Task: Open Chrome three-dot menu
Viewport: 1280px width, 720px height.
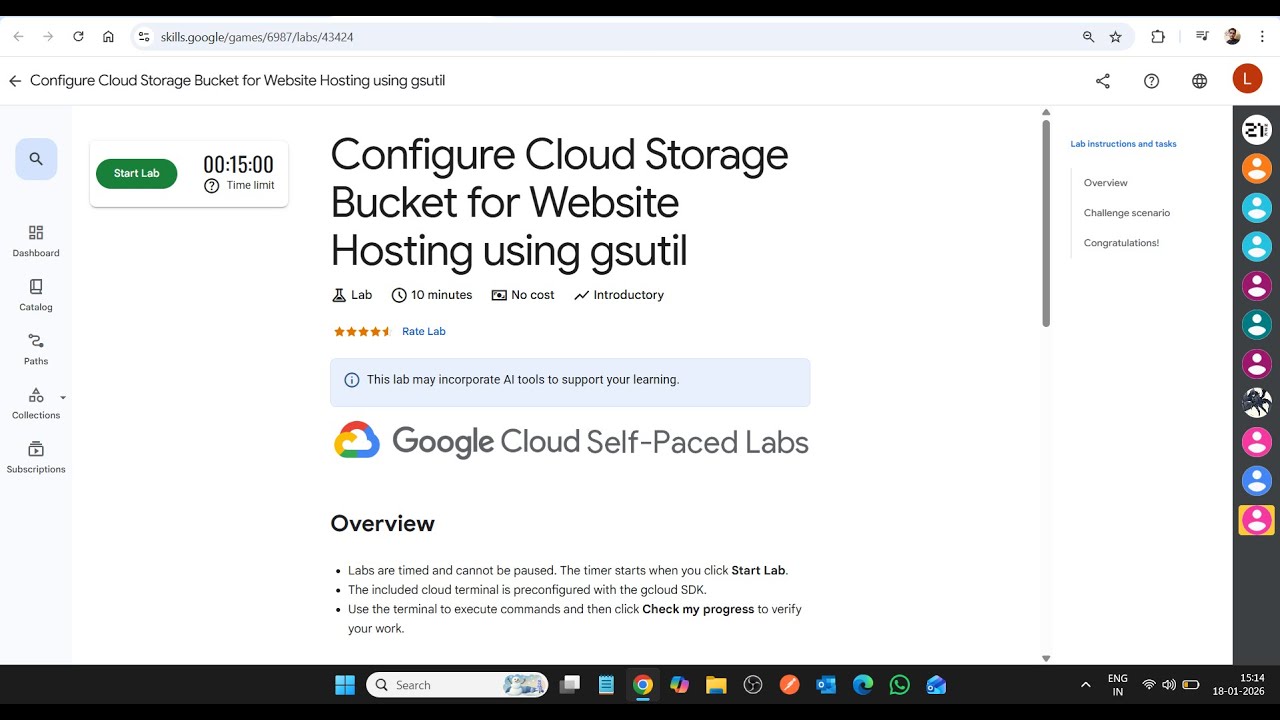Action: pyautogui.click(x=1262, y=37)
